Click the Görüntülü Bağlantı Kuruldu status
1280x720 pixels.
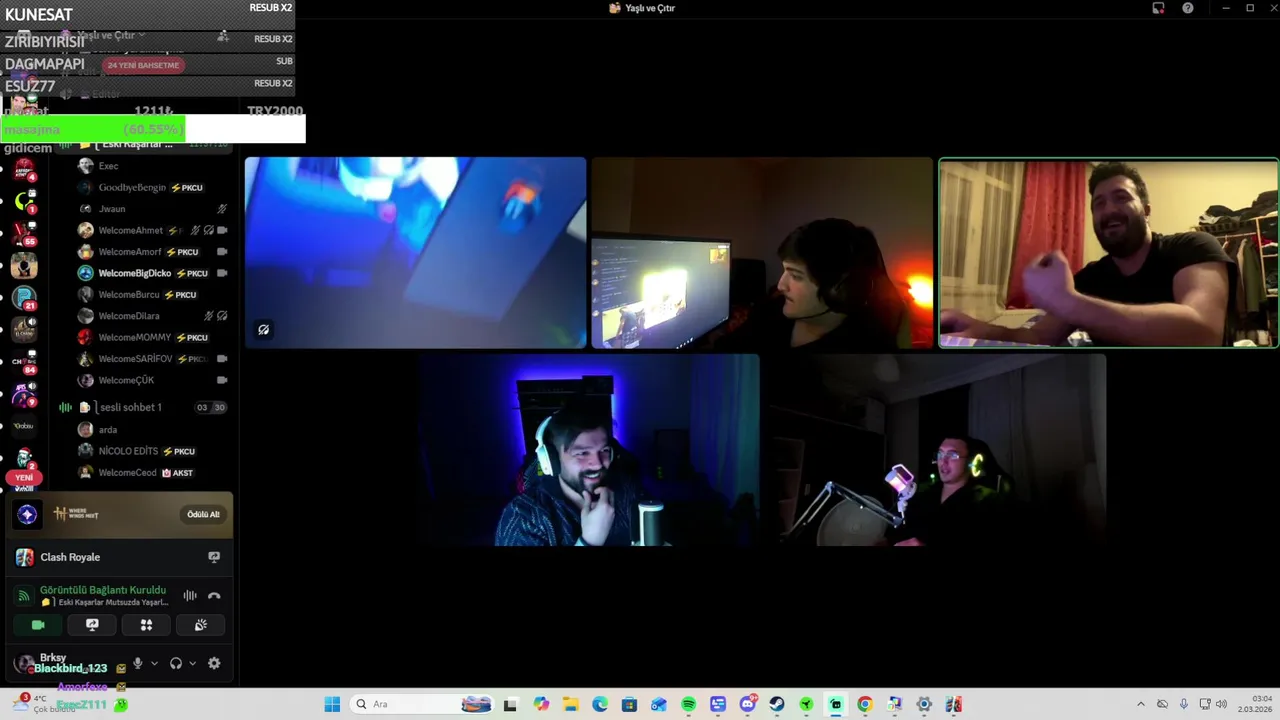103,590
